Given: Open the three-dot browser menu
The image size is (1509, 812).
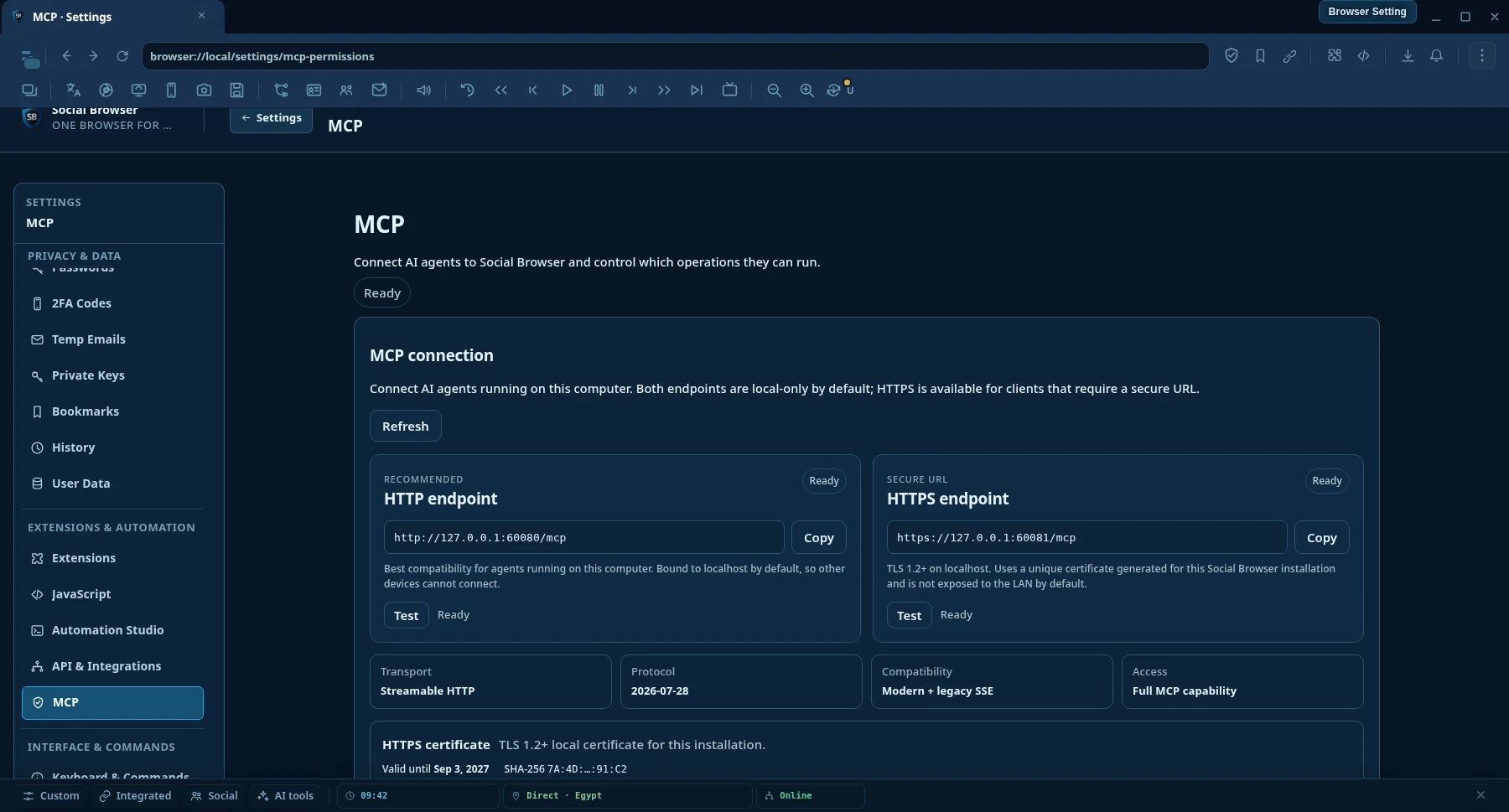Looking at the screenshot, I should 1482,56.
